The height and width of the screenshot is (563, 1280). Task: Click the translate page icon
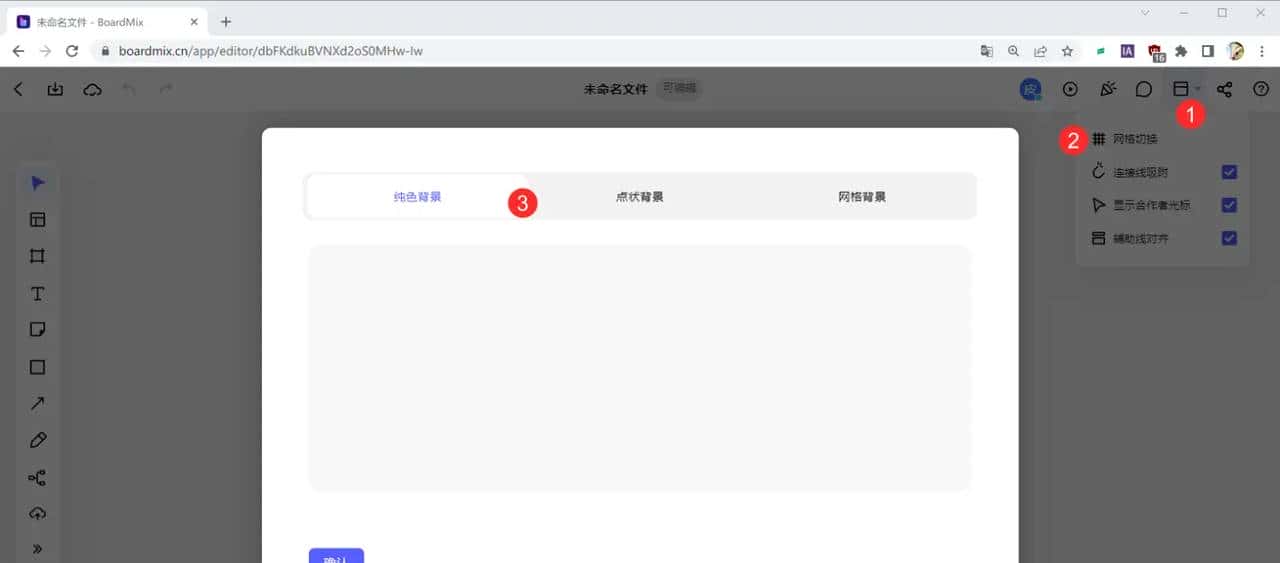tap(987, 50)
